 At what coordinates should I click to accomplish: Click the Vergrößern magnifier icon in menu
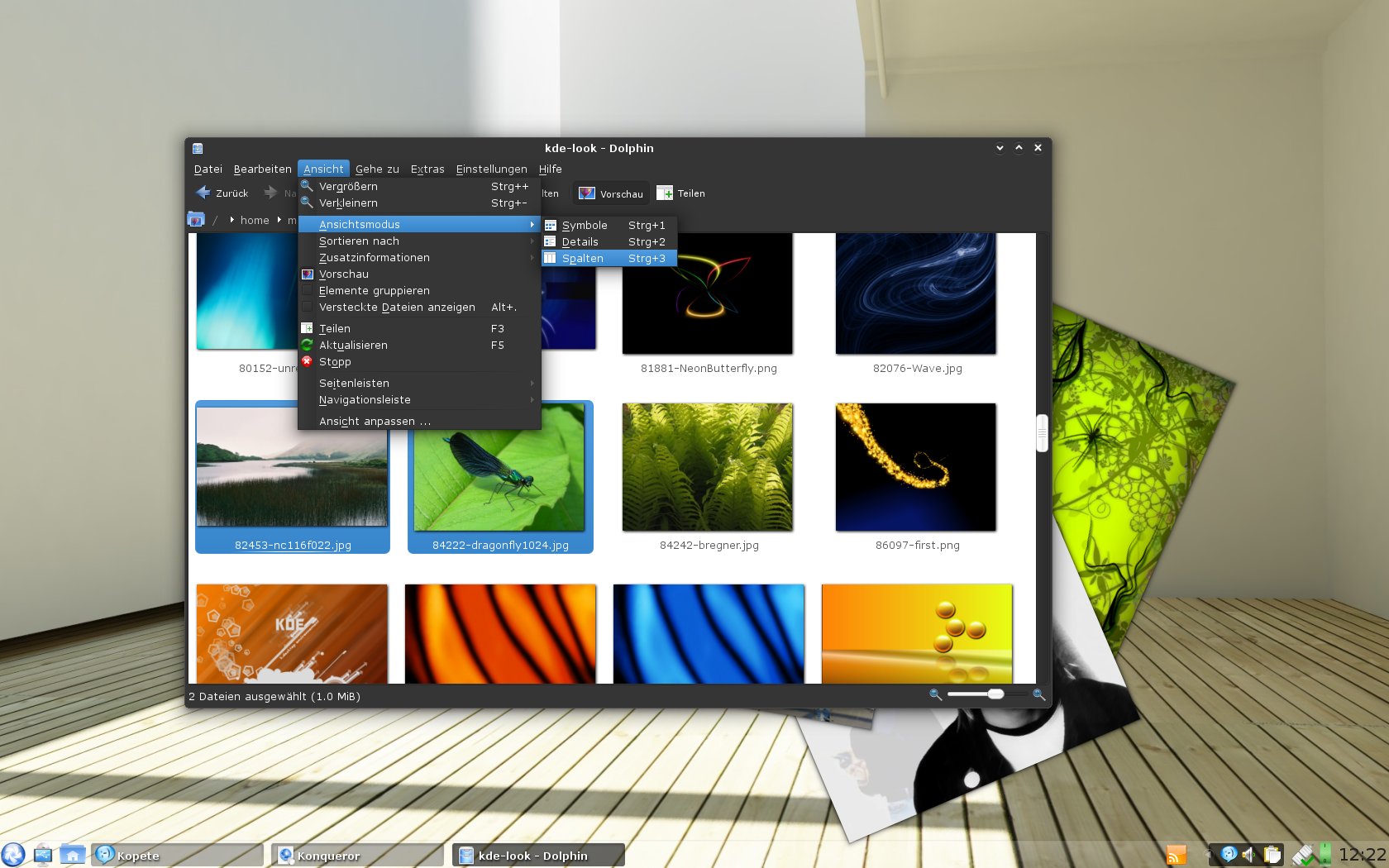coord(307,186)
